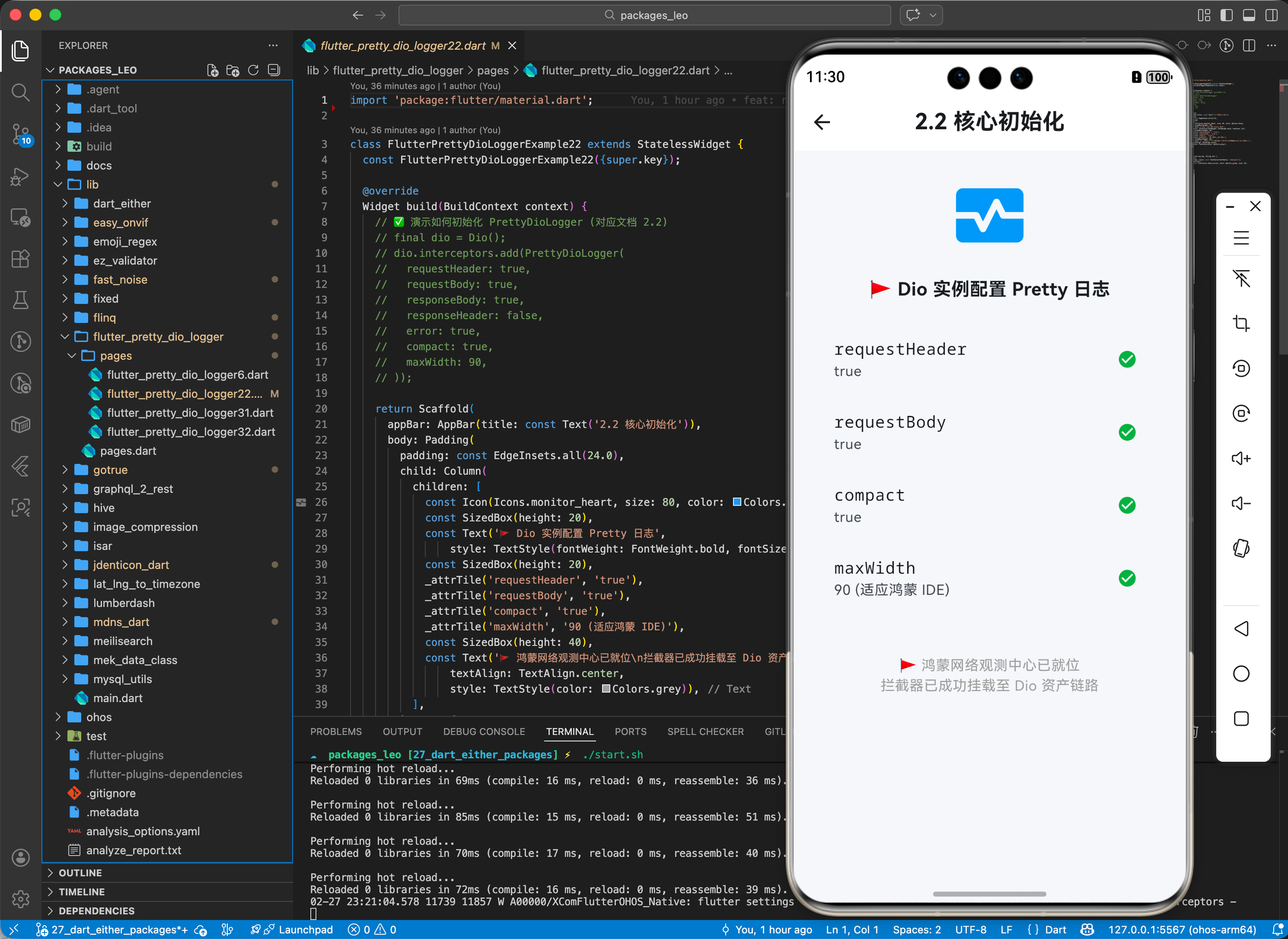Open the Search view in activity bar

[x=20, y=92]
